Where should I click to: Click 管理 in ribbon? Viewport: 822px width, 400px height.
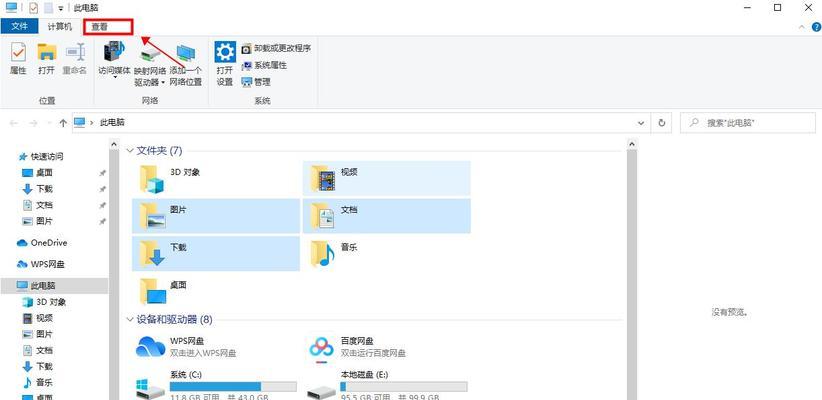(x=256, y=82)
